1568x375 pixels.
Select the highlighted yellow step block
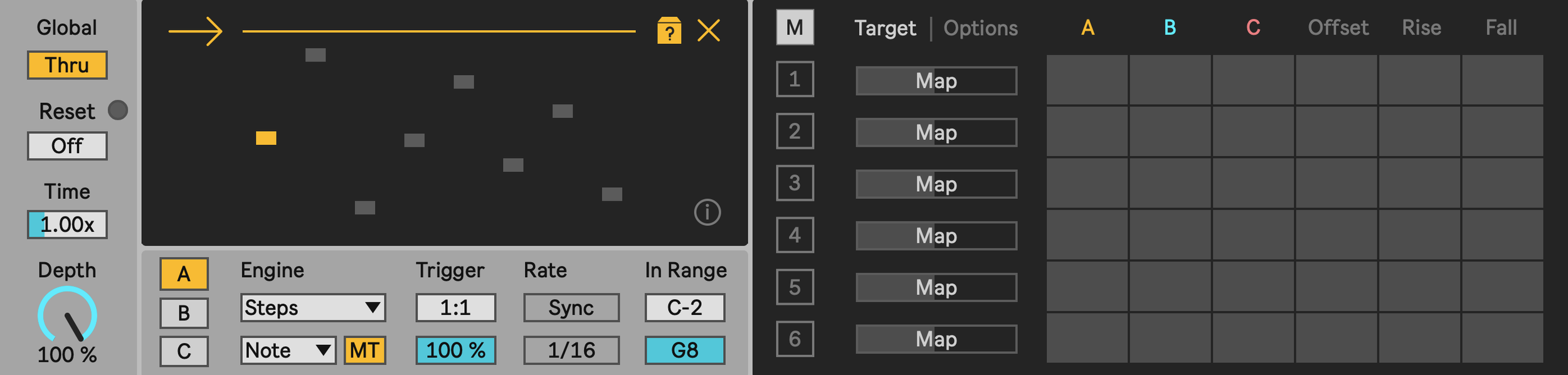[x=266, y=138]
